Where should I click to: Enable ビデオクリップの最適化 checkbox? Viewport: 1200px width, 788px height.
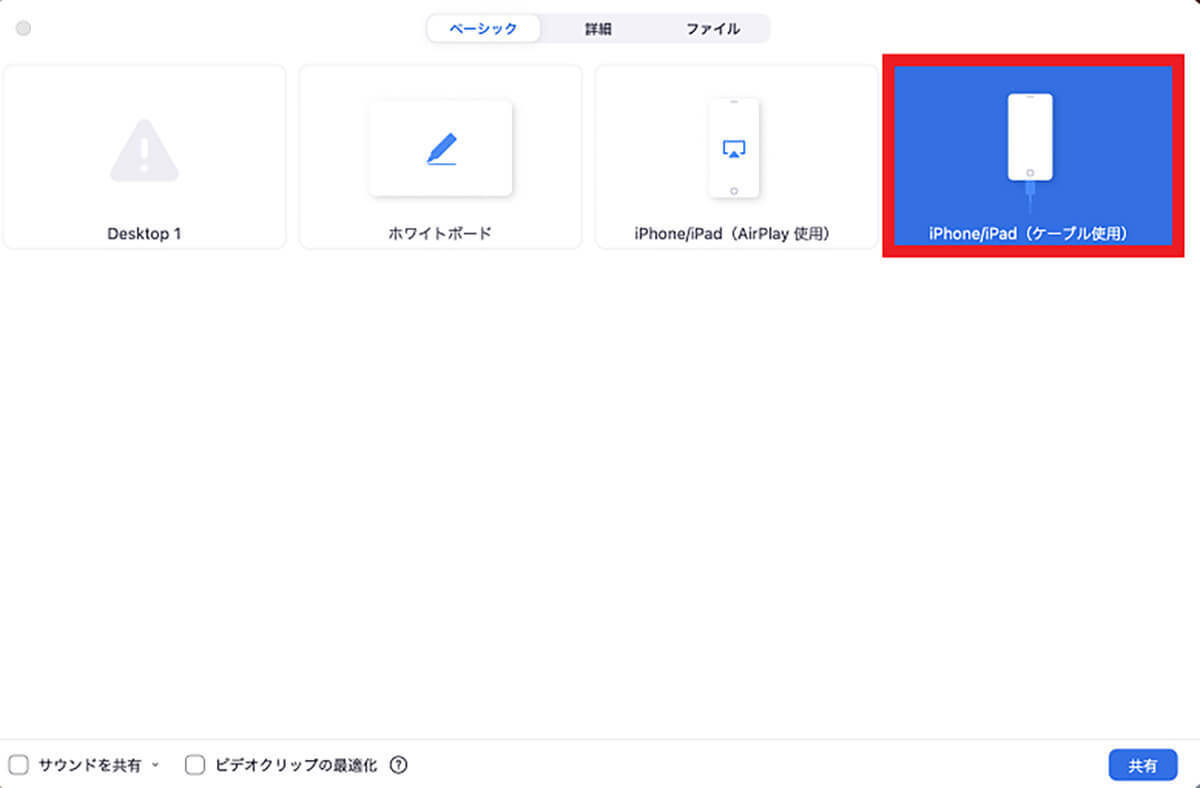195,765
